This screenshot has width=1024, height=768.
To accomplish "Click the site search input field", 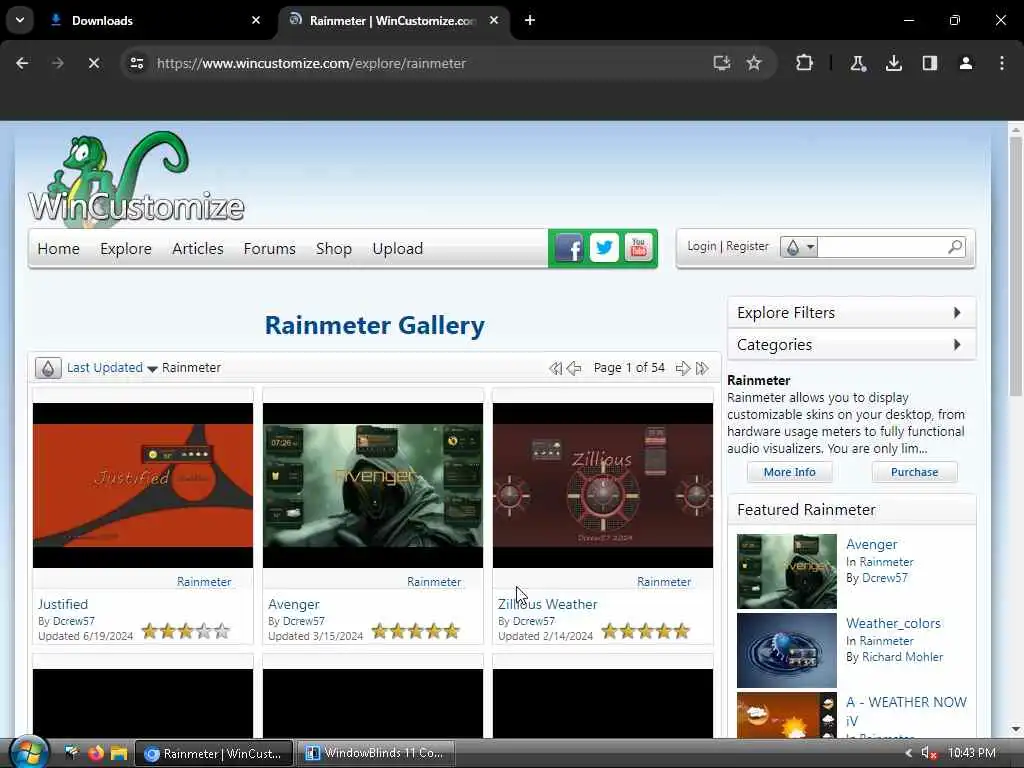I will (x=882, y=247).
